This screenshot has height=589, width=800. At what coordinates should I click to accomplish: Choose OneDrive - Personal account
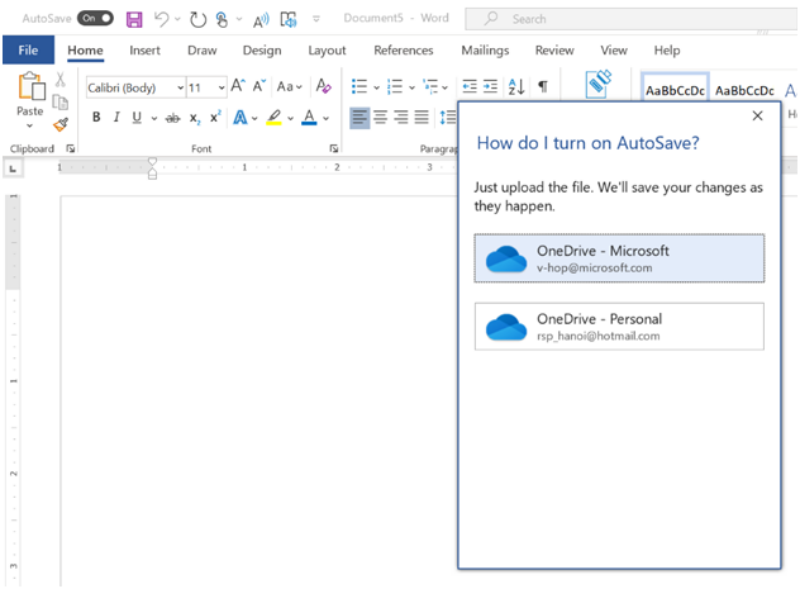click(619, 327)
